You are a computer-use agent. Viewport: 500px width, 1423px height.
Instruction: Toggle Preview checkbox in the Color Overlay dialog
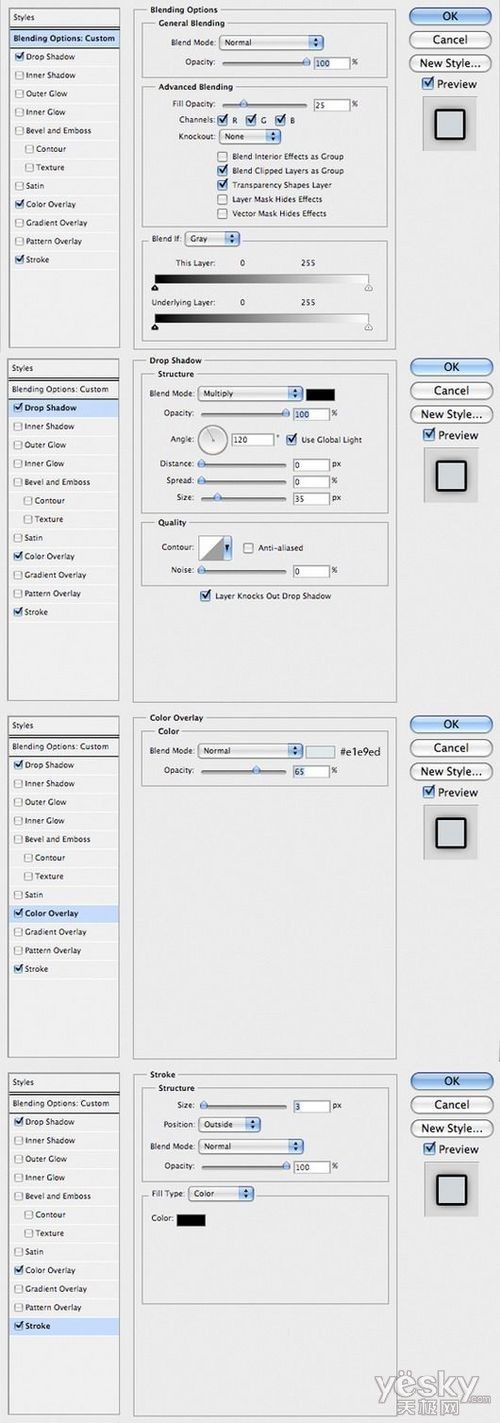pyautogui.click(x=429, y=792)
